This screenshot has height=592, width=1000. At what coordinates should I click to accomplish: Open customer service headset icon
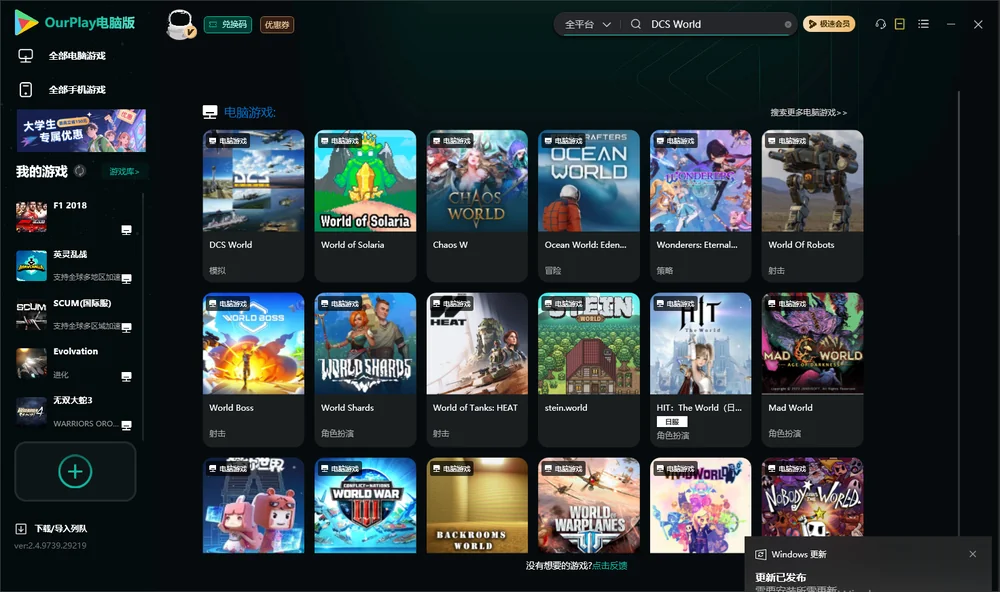[x=880, y=24]
